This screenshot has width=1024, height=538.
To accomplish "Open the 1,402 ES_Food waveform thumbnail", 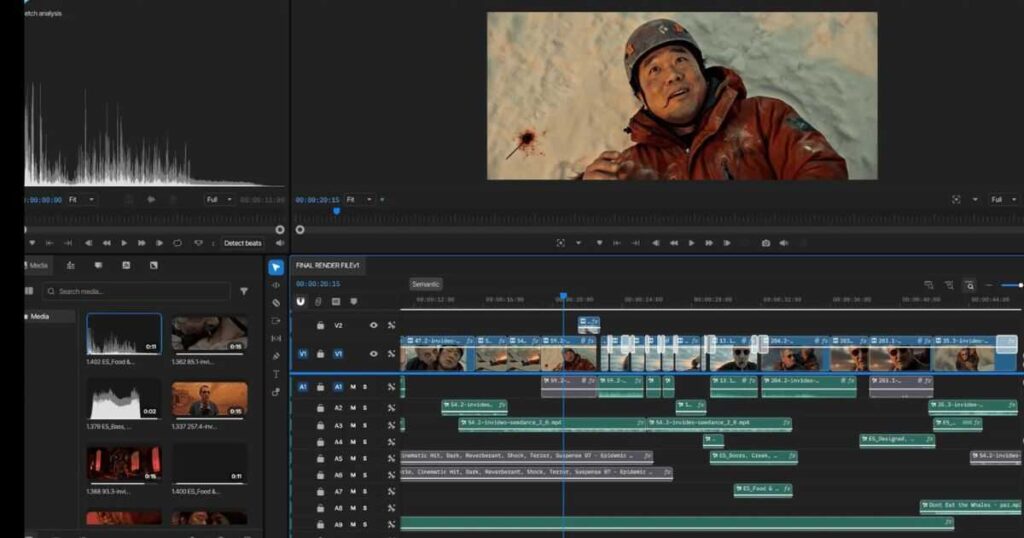I will pyautogui.click(x=124, y=334).
